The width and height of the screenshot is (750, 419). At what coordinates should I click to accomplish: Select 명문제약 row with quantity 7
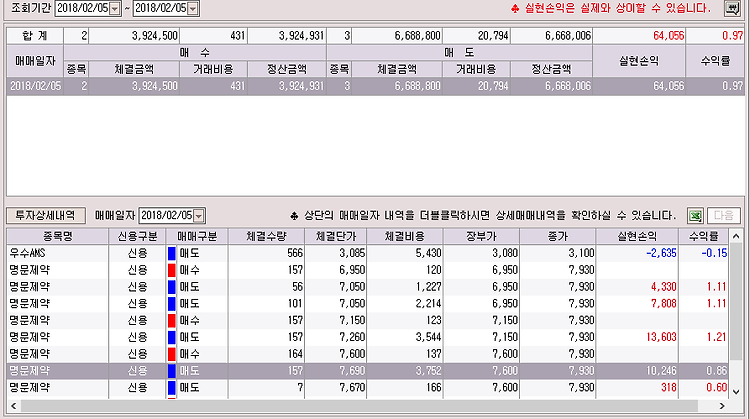point(368,387)
